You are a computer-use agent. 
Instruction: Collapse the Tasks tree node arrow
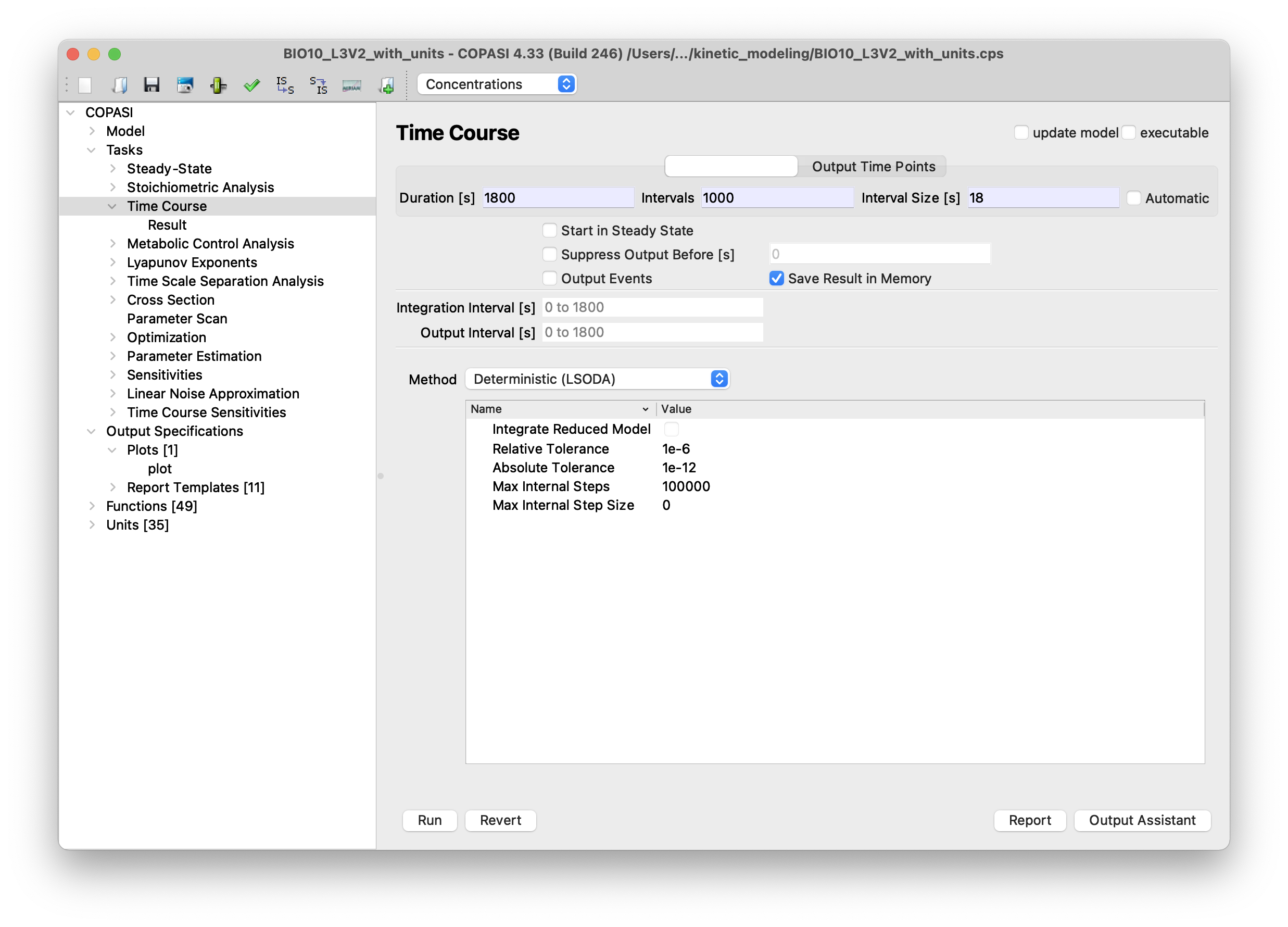tap(92, 150)
